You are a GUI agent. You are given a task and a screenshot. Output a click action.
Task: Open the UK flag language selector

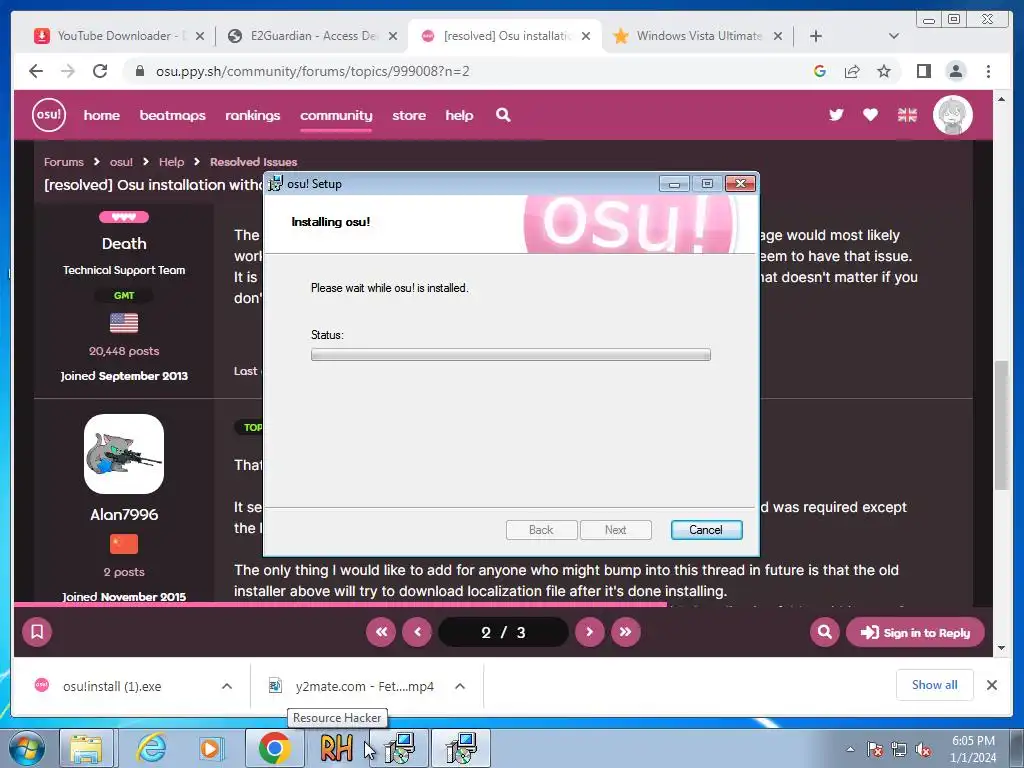point(907,115)
